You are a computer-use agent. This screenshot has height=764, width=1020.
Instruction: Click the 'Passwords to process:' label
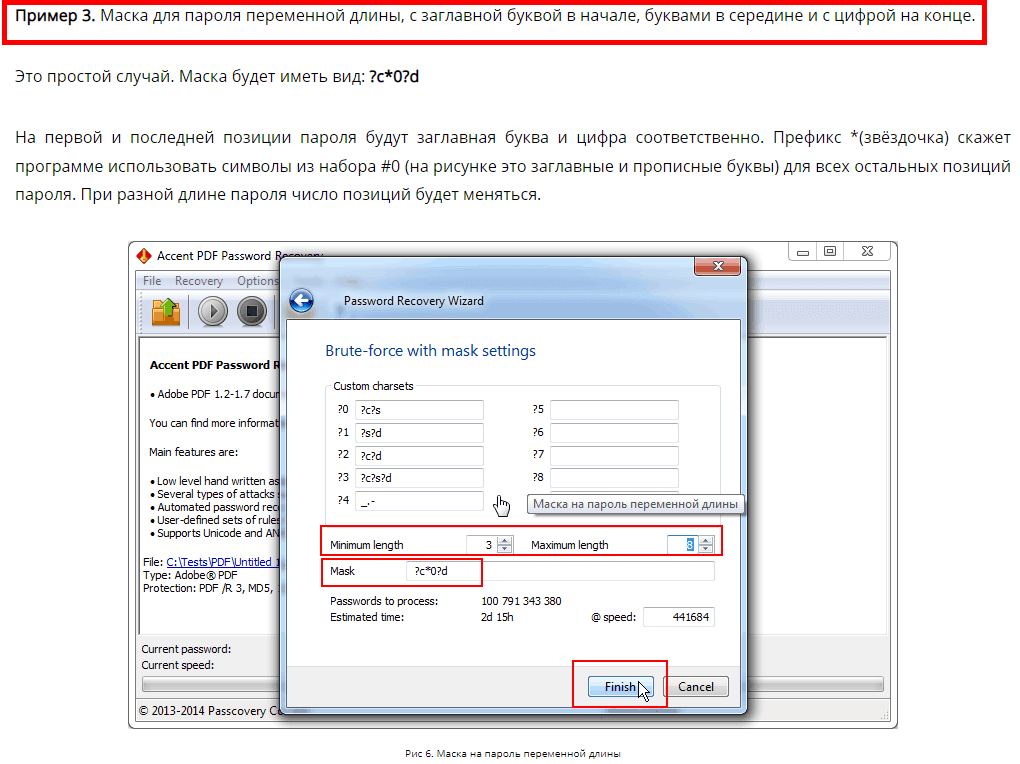coord(384,601)
